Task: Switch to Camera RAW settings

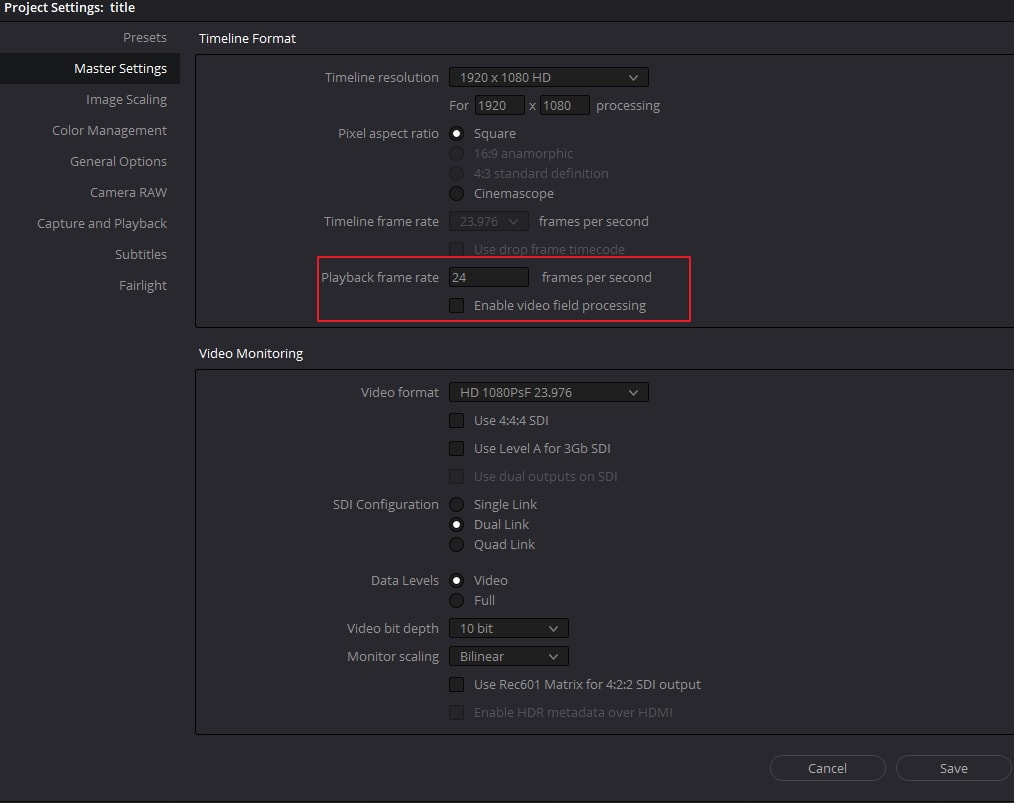Action: coord(128,193)
